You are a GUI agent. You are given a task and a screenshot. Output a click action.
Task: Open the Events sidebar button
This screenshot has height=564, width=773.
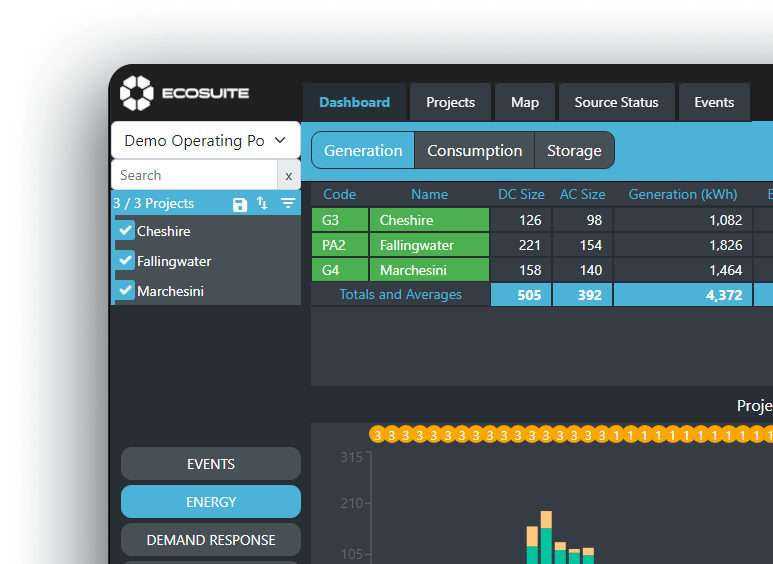tap(211, 464)
